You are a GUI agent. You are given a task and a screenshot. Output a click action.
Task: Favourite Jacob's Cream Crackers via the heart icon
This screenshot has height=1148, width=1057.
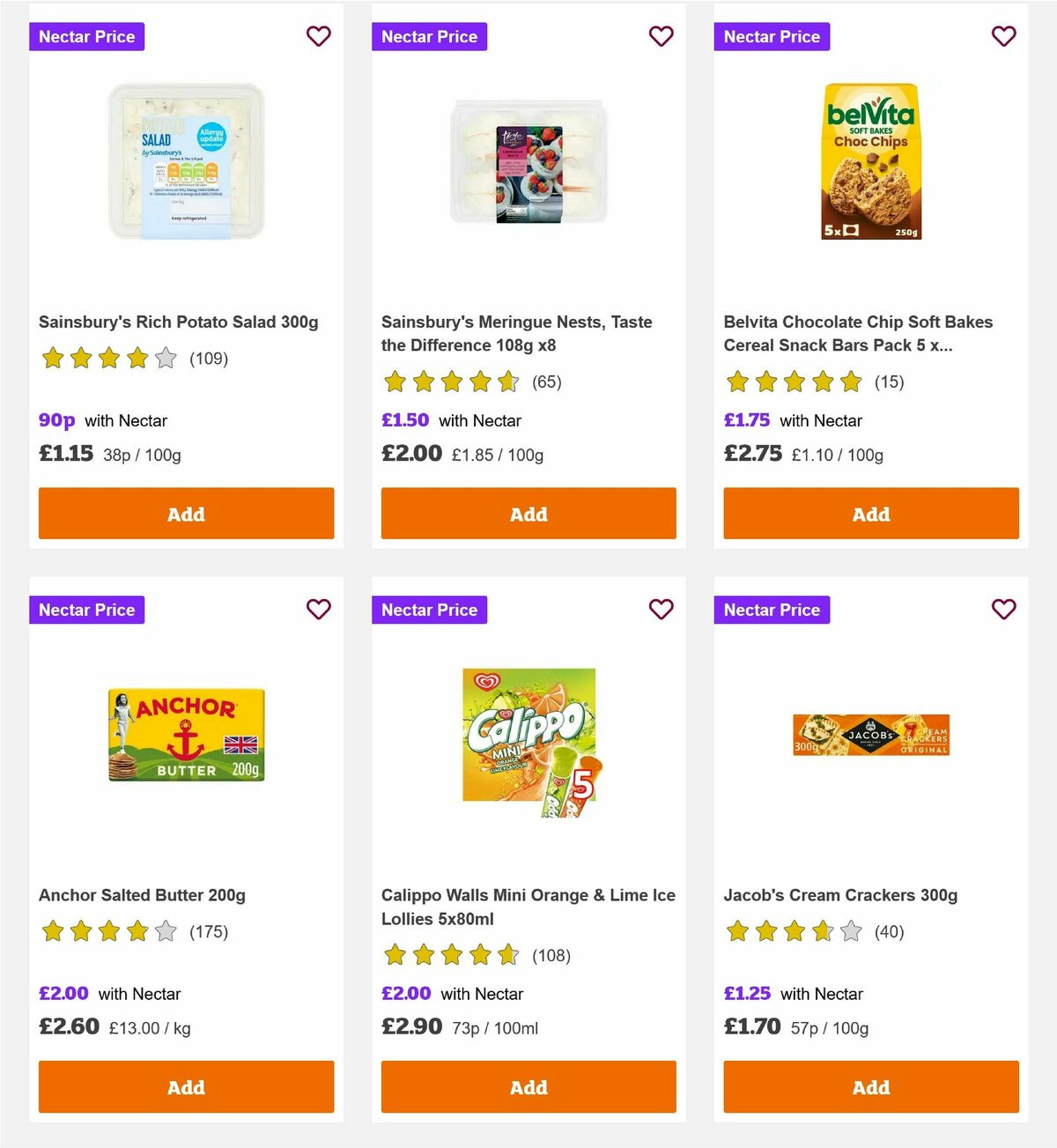1004,609
